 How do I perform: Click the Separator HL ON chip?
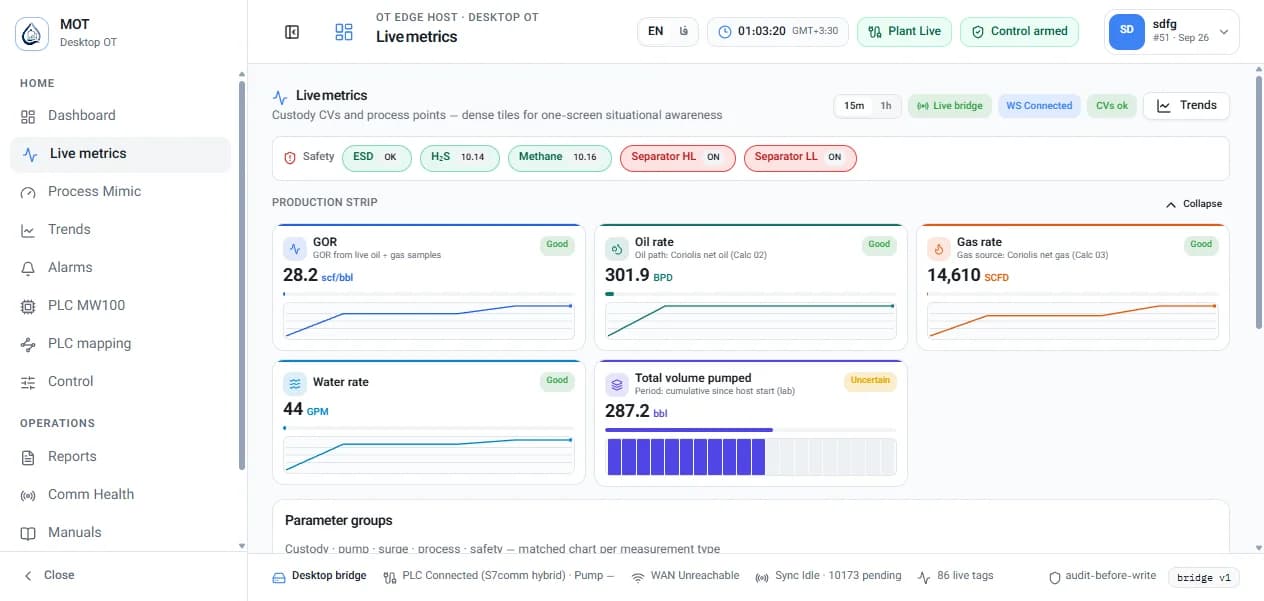677,158
